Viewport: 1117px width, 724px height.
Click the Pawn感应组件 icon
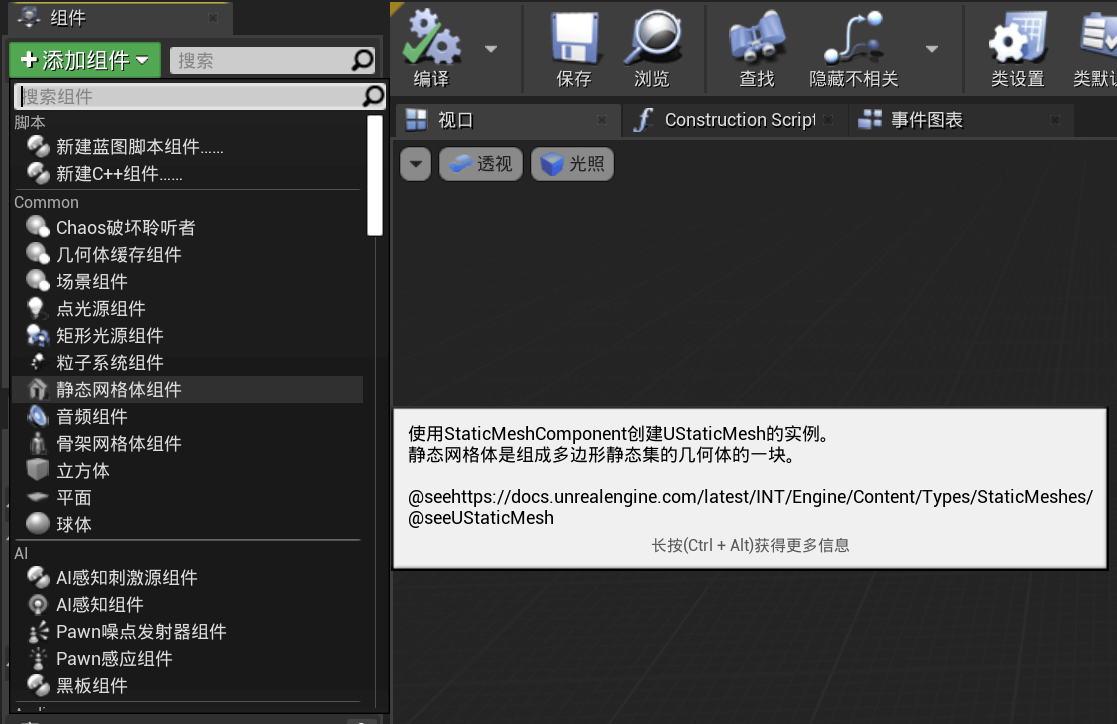(37, 658)
